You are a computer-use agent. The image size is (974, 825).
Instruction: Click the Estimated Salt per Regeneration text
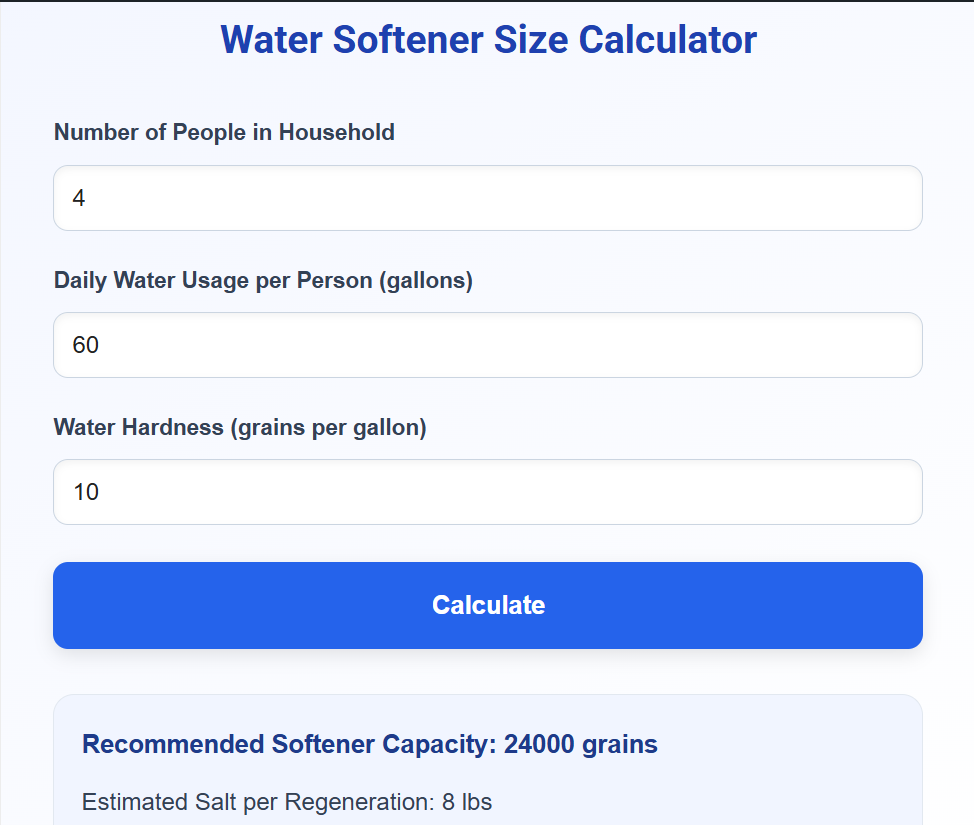pyautogui.click(x=286, y=802)
